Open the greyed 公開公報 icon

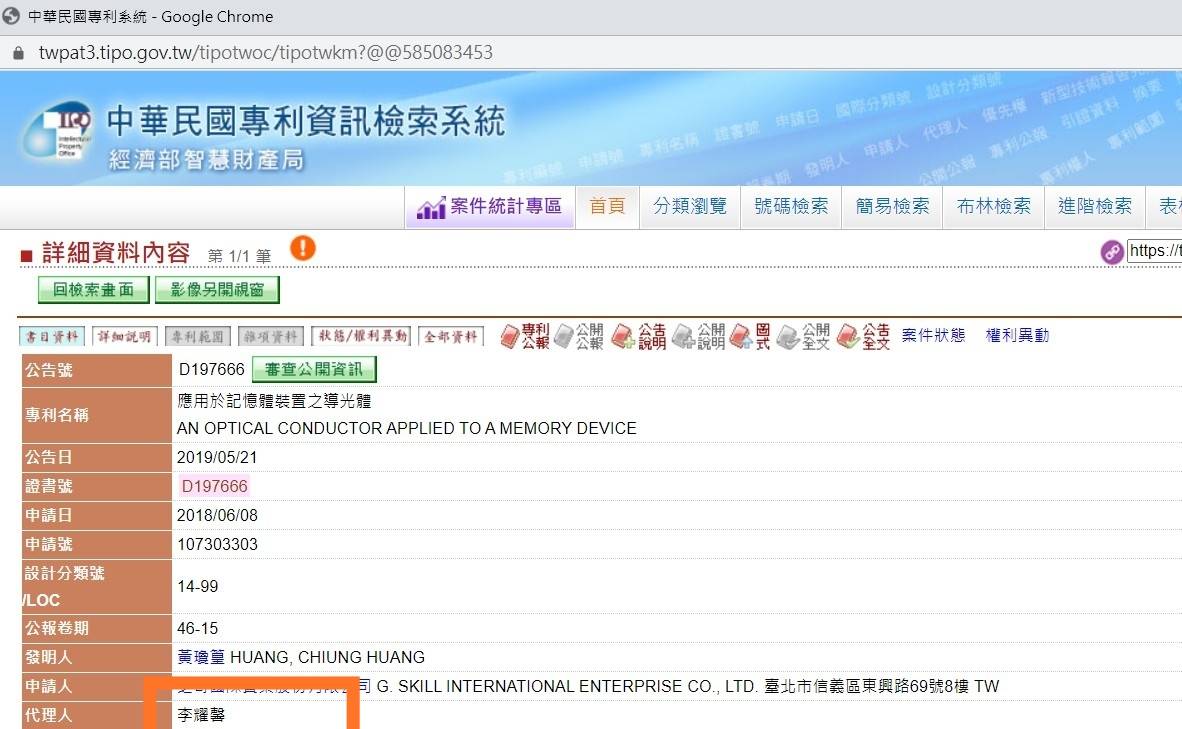pyautogui.click(x=579, y=336)
